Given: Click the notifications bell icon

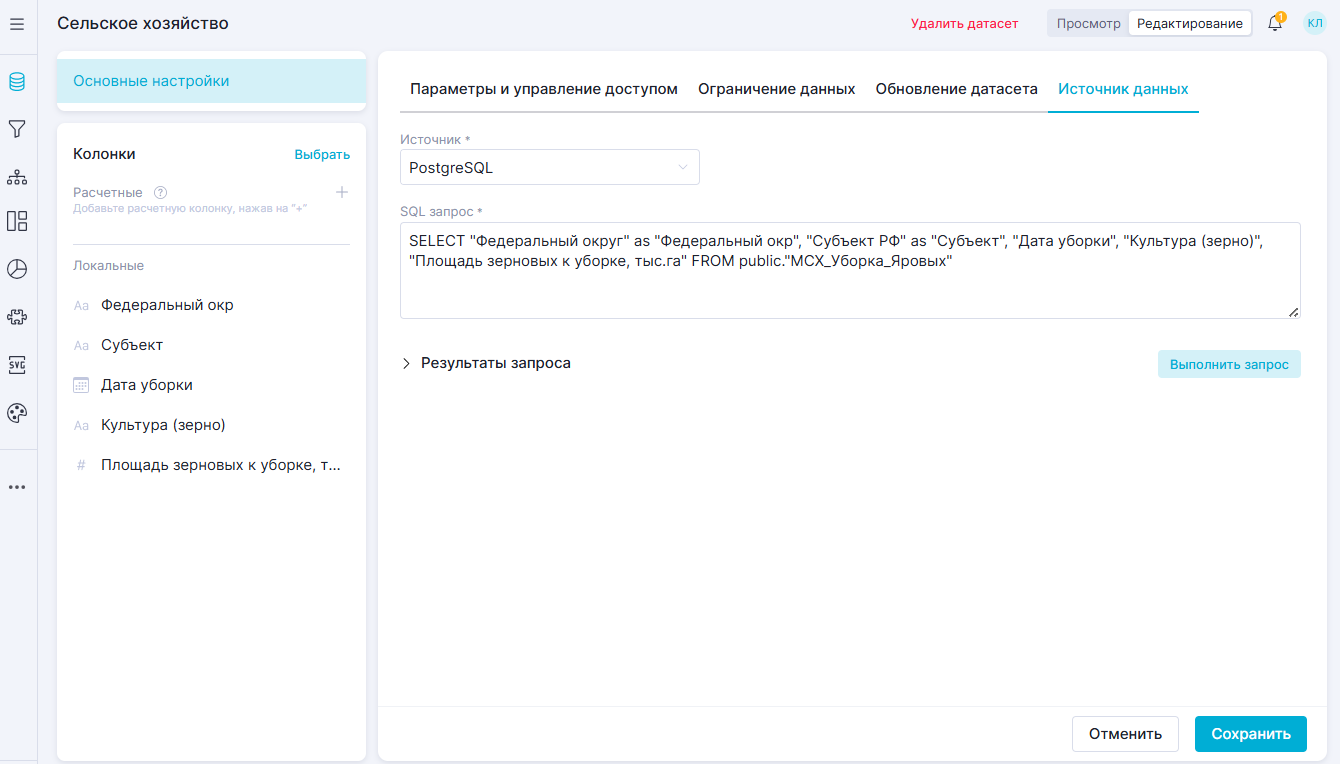Looking at the screenshot, I should (x=1275, y=23).
